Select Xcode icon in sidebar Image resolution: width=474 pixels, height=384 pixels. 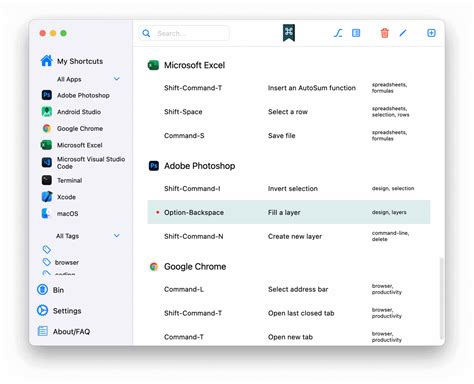pyautogui.click(x=47, y=197)
